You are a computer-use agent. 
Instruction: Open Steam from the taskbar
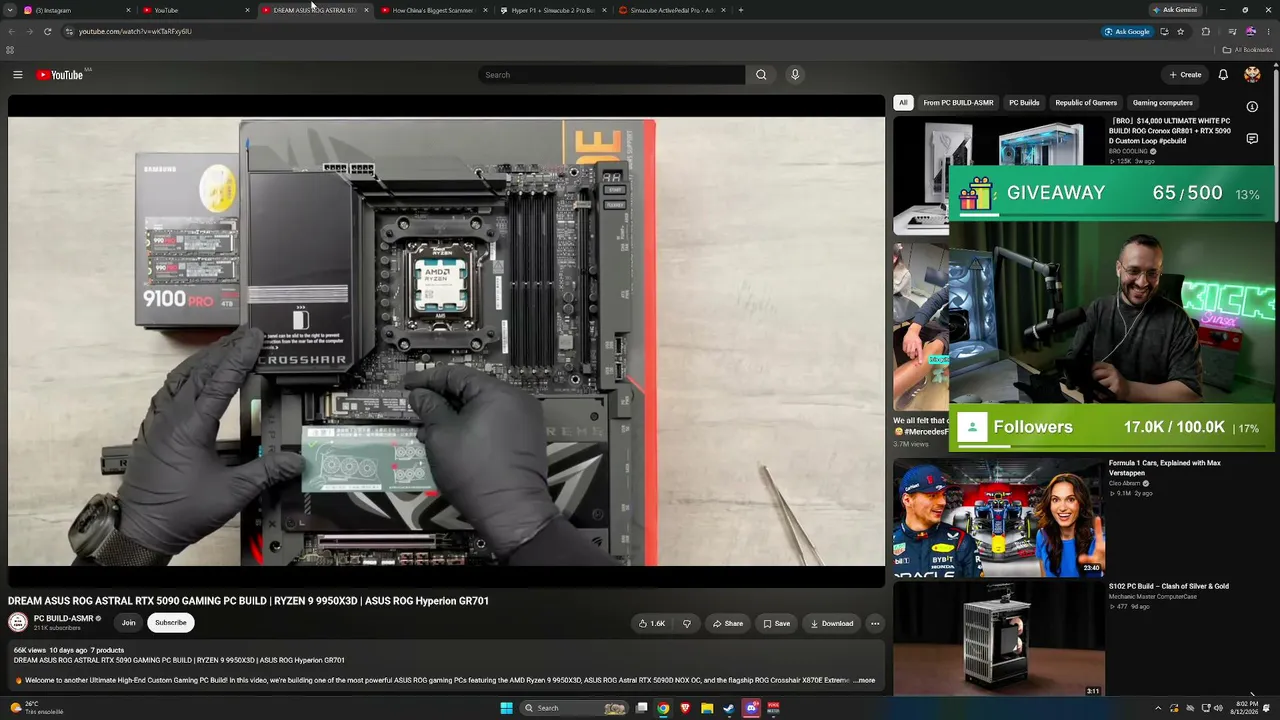tap(728, 708)
